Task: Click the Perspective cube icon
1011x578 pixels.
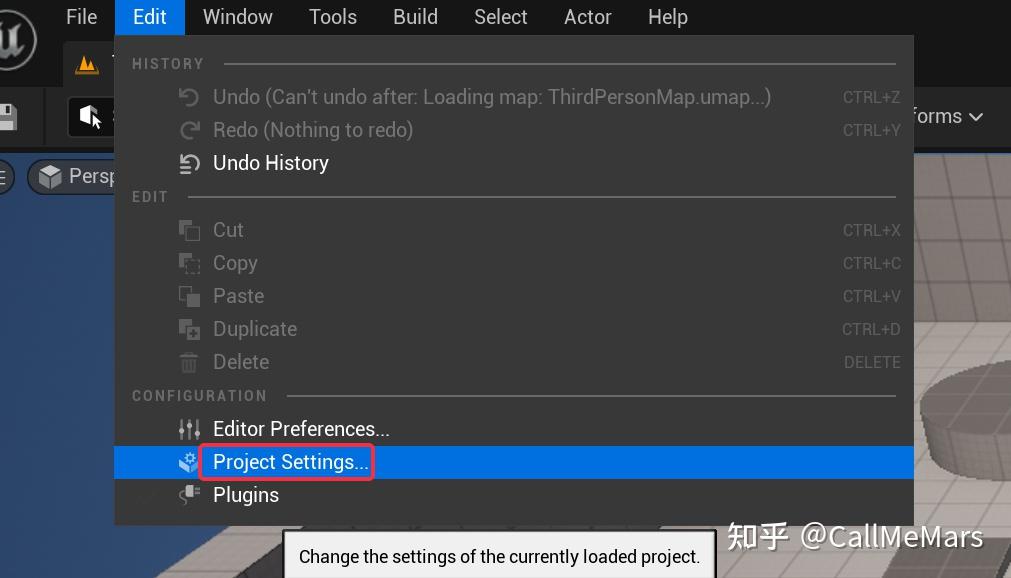Action: click(x=50, y=176)
